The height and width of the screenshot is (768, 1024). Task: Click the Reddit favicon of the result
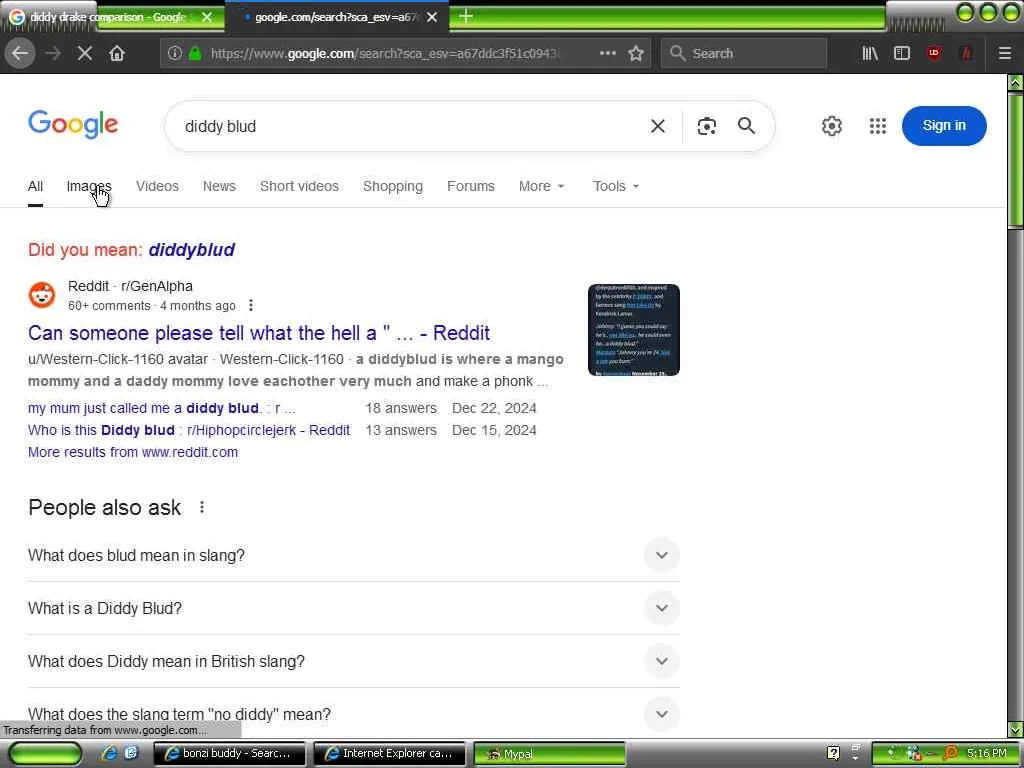tap(42, 295)
